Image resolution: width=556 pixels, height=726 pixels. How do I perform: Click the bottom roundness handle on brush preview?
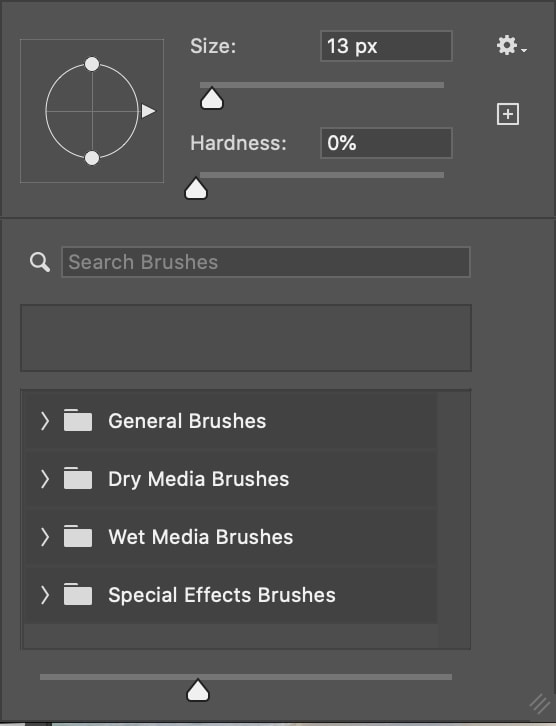[x=92, y=158]
